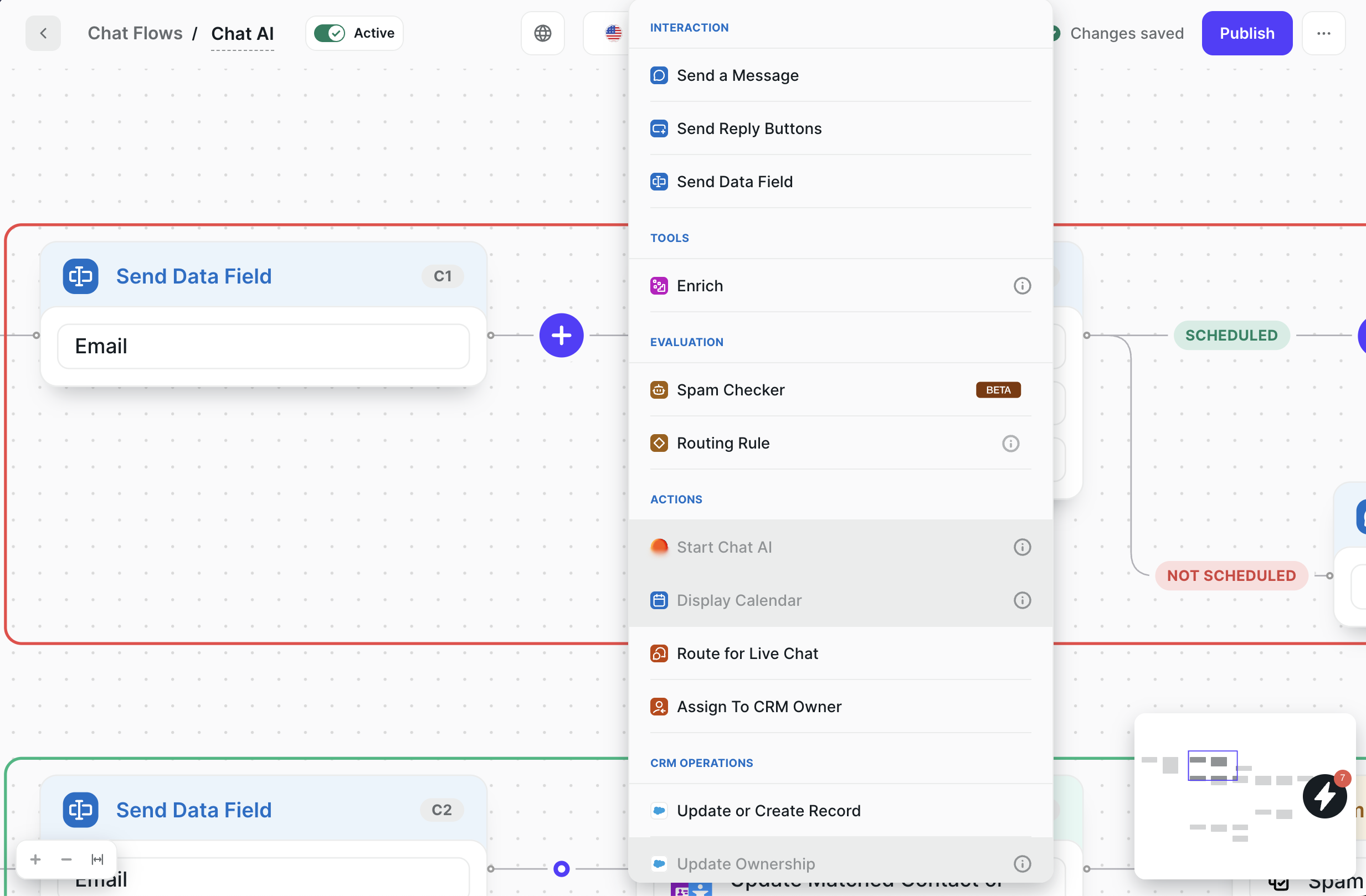Click the Update or Create Record Salesforce icon
This screenshot has height=896, width=1366.
[659, 811]
